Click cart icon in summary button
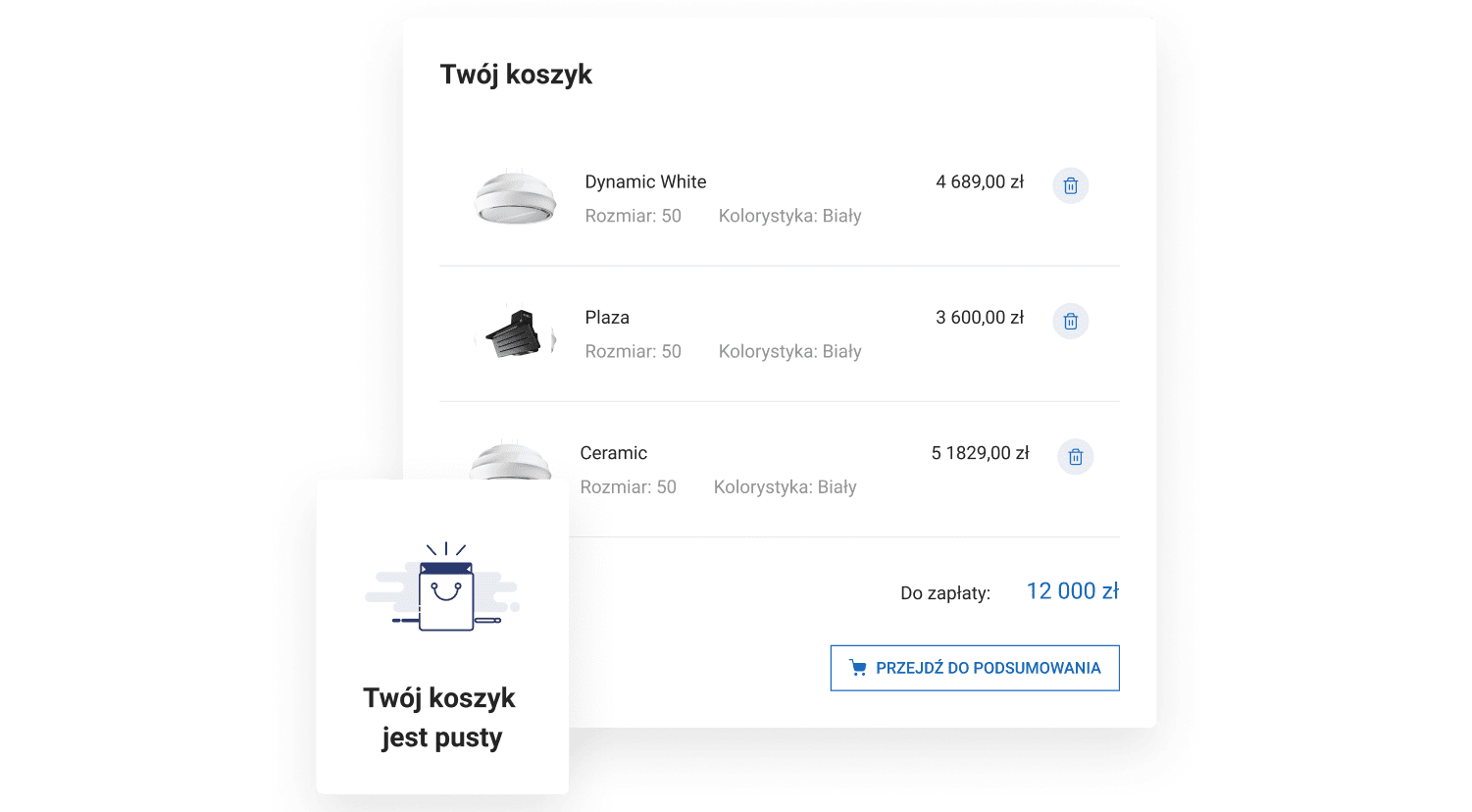 point(858,668)
